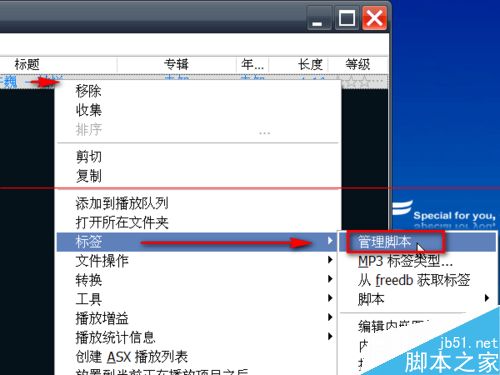
Task: Click 管理脚本 in the submenu
Action: [x=418, y=242]
